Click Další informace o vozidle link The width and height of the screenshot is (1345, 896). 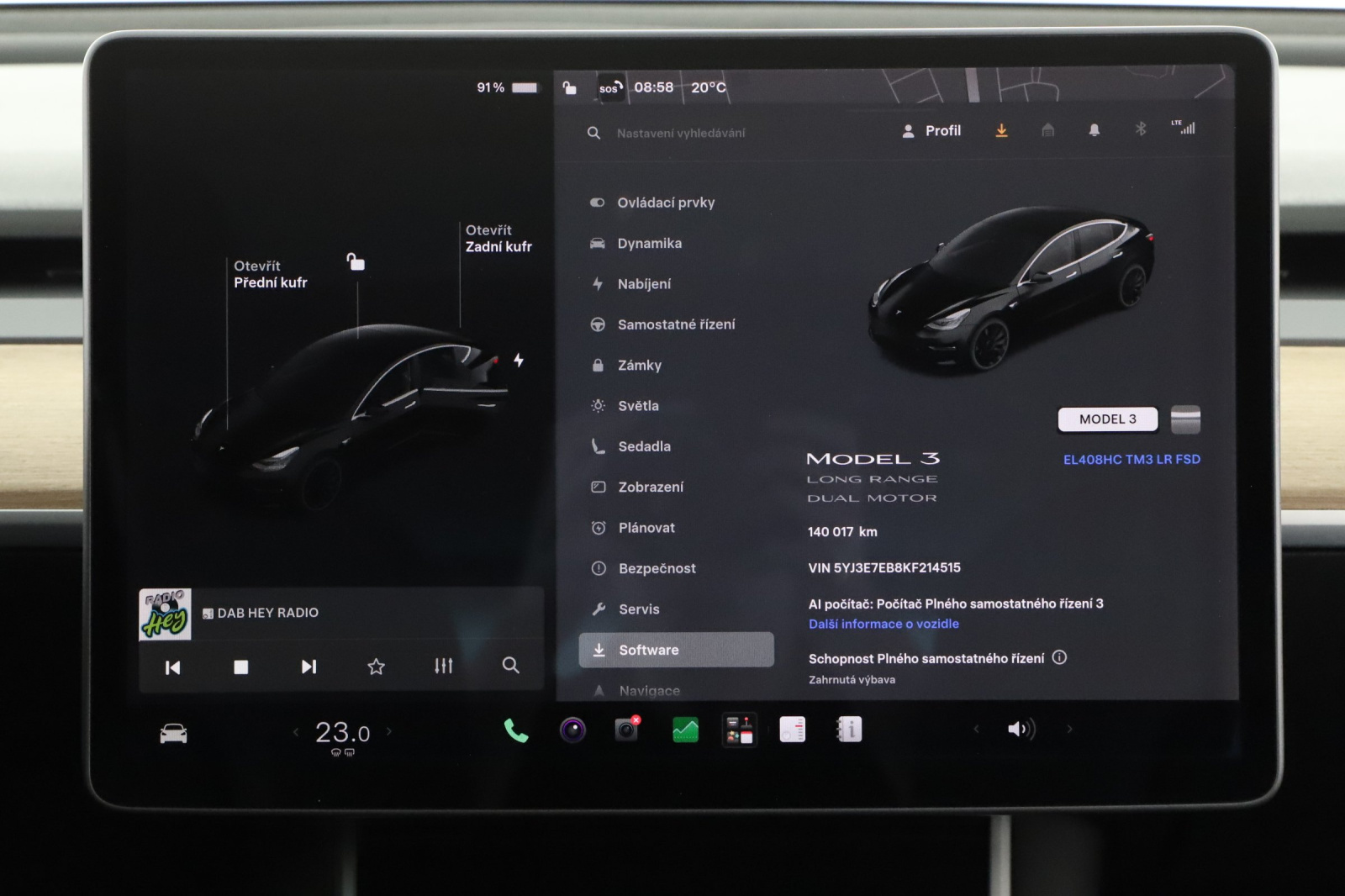pyautogui.click(x=883, y=624)
